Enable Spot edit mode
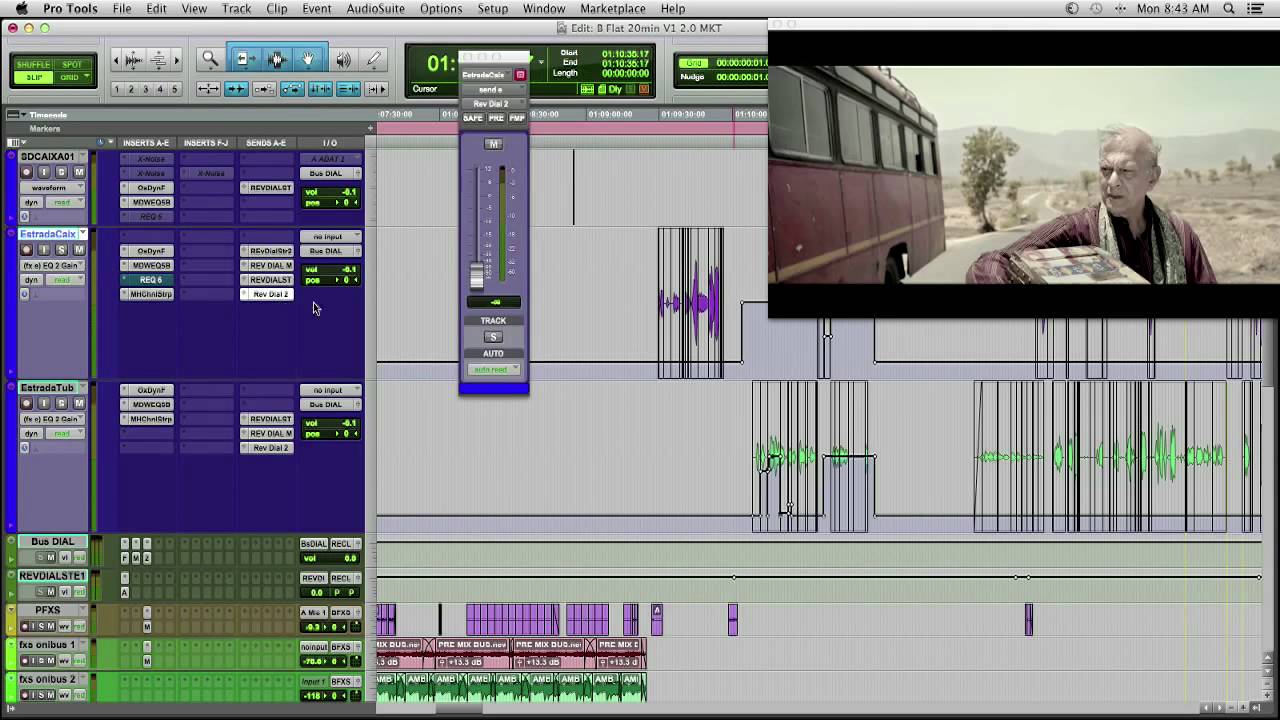1280x720 pixels. 72,65
